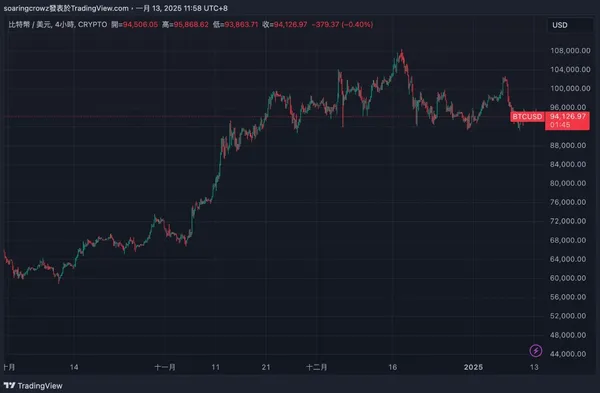
Task: Click the low value 93,863.71
Action: [241, 24]
